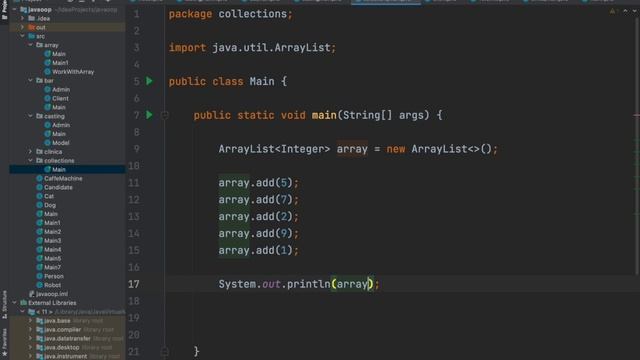
Task: Open the Dog class
Action: pos(50,205)
